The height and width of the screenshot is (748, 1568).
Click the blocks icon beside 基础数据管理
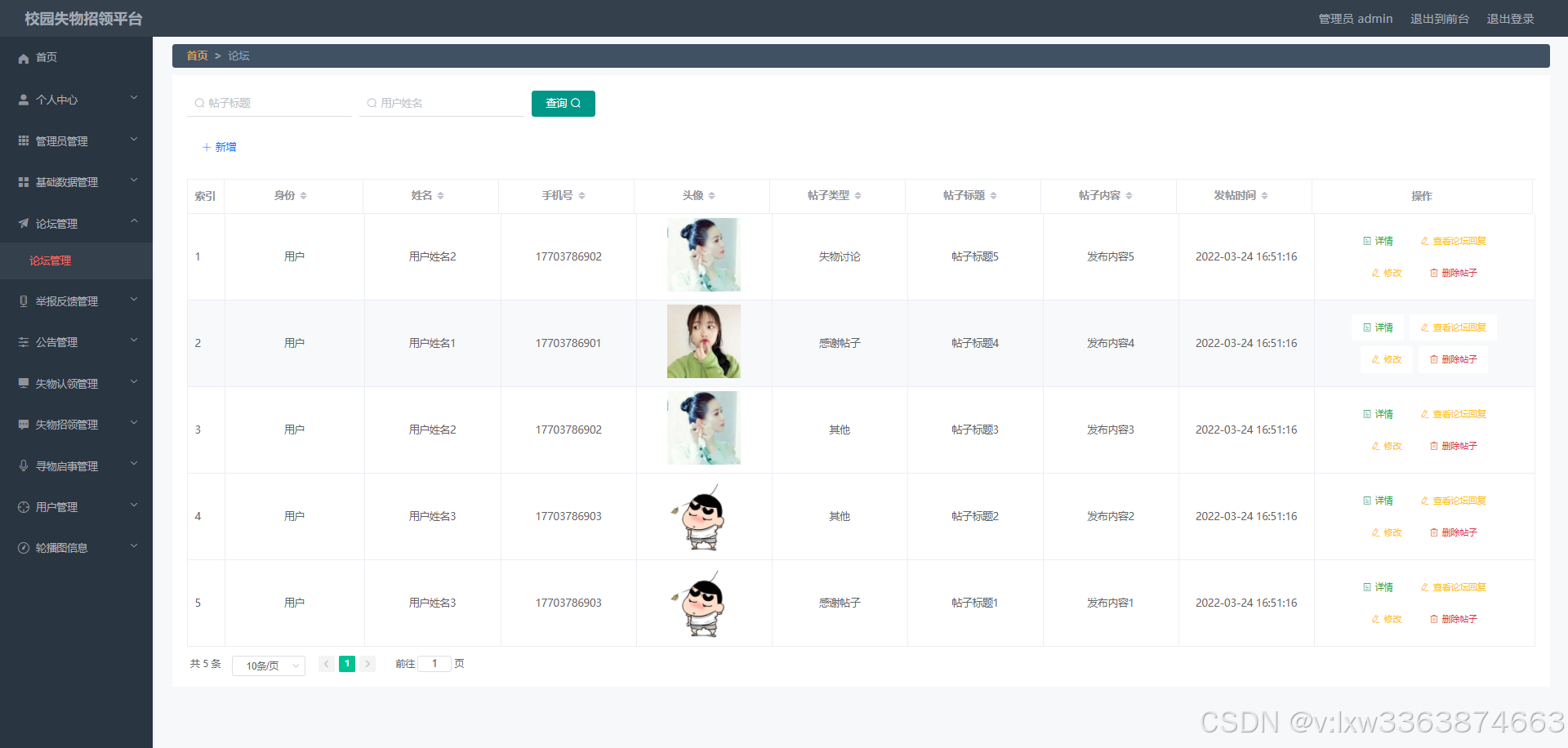pos(24,182)
